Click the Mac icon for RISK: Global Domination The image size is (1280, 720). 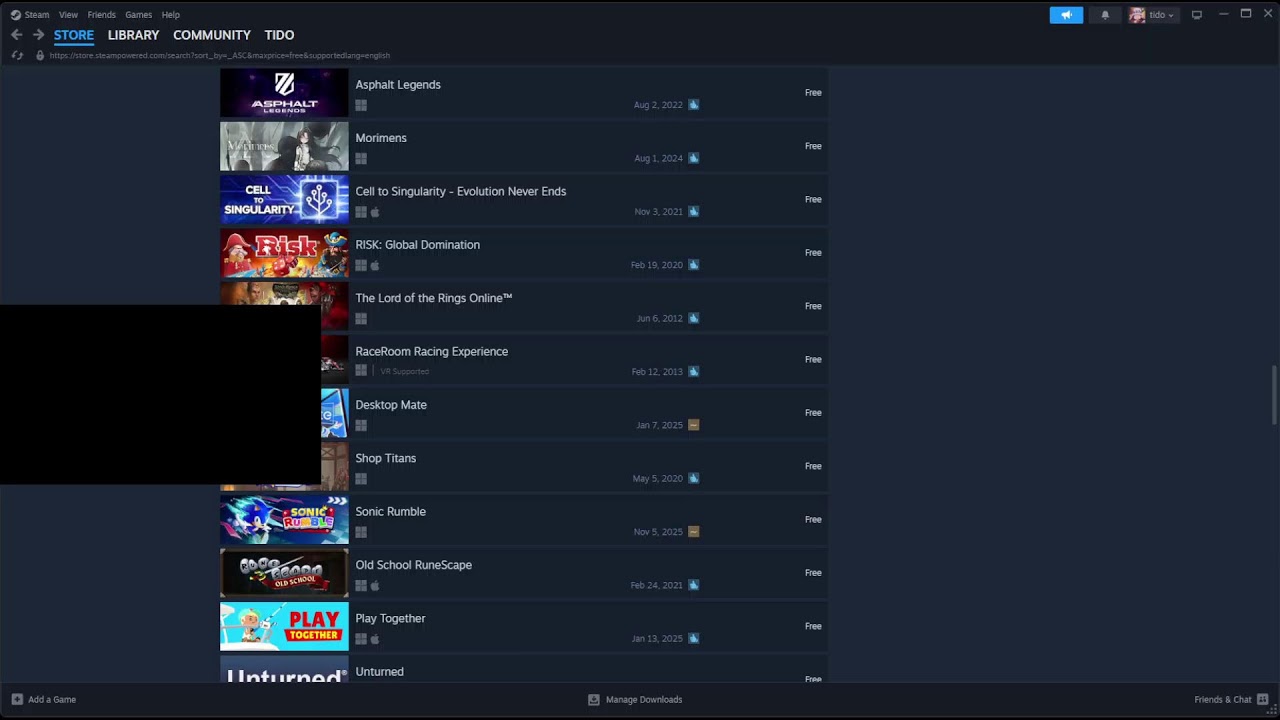pos(375,266)
